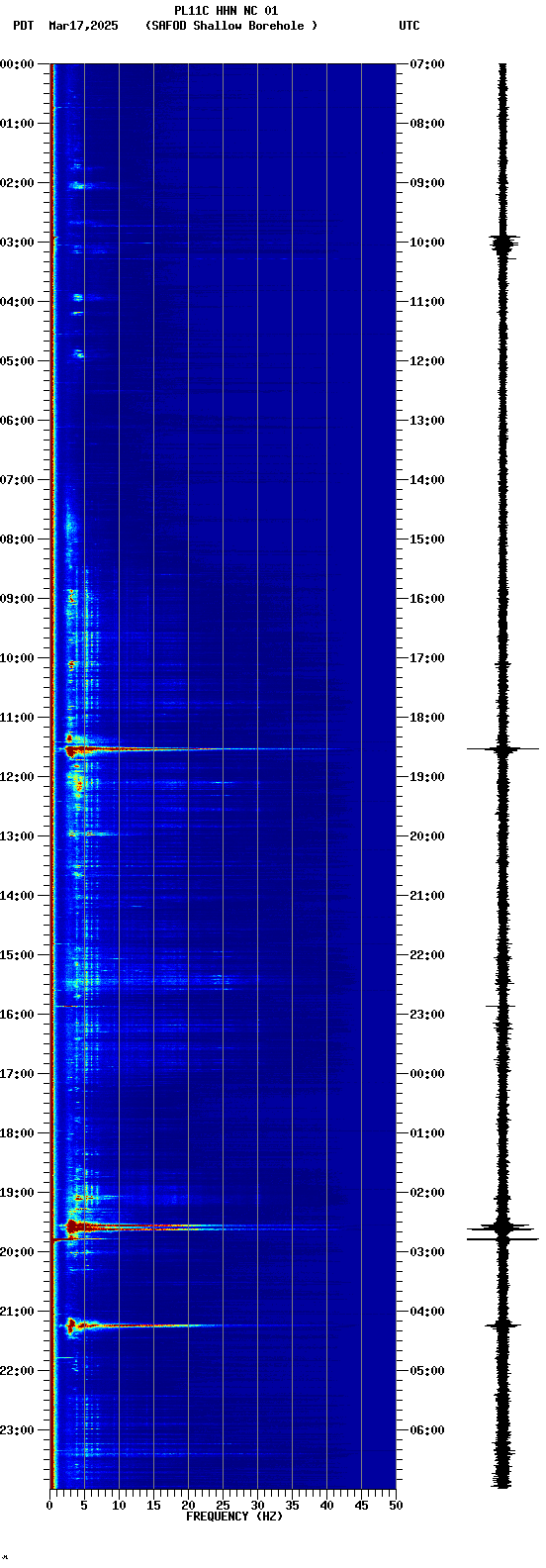This screenshot has height=1568, width=546.
Task: Click the UTC axis label '13:00'
Action: (427, 421)
